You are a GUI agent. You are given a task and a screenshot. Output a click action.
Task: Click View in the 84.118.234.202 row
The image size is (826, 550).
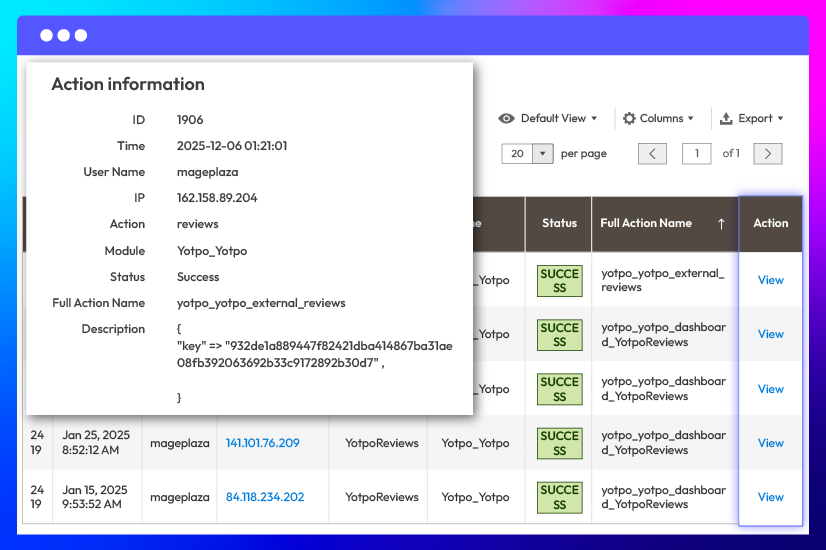771,497
